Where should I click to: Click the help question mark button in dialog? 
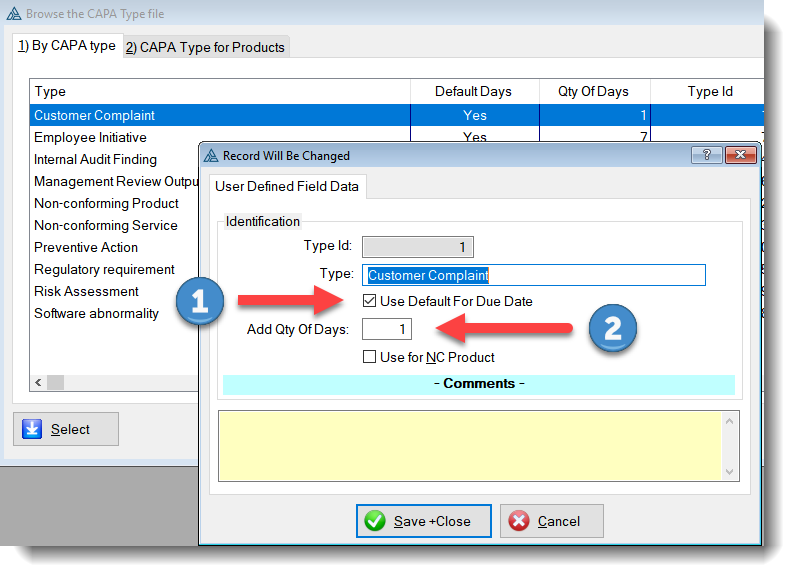coord(706,155)
